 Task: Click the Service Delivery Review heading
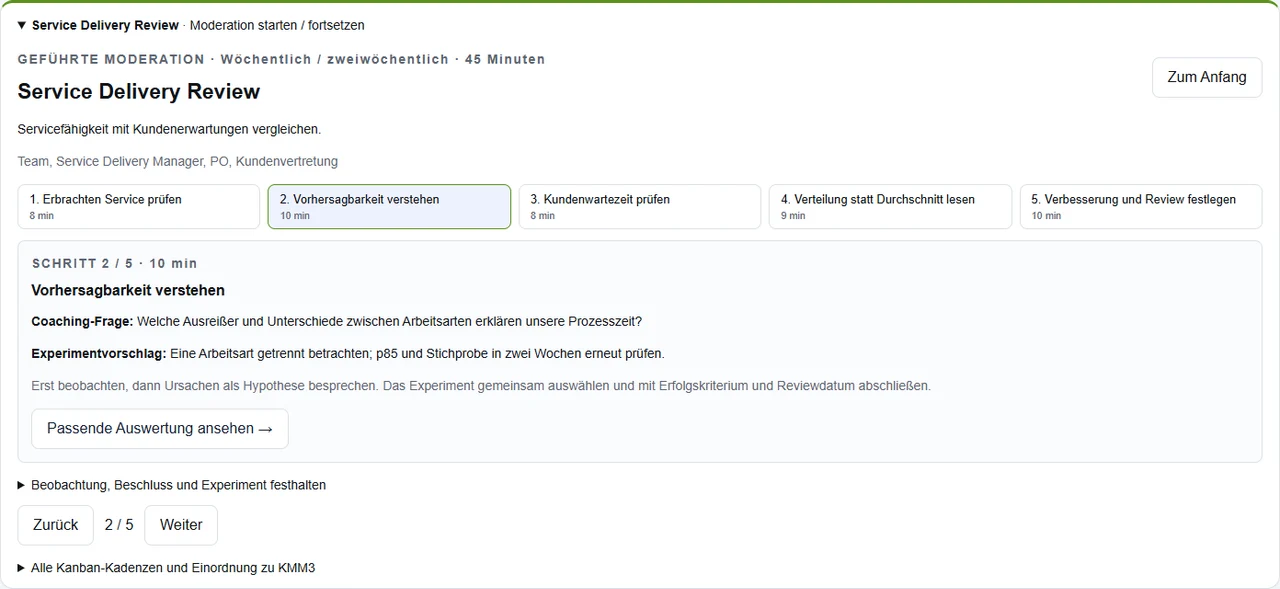(x=139, y=92)
